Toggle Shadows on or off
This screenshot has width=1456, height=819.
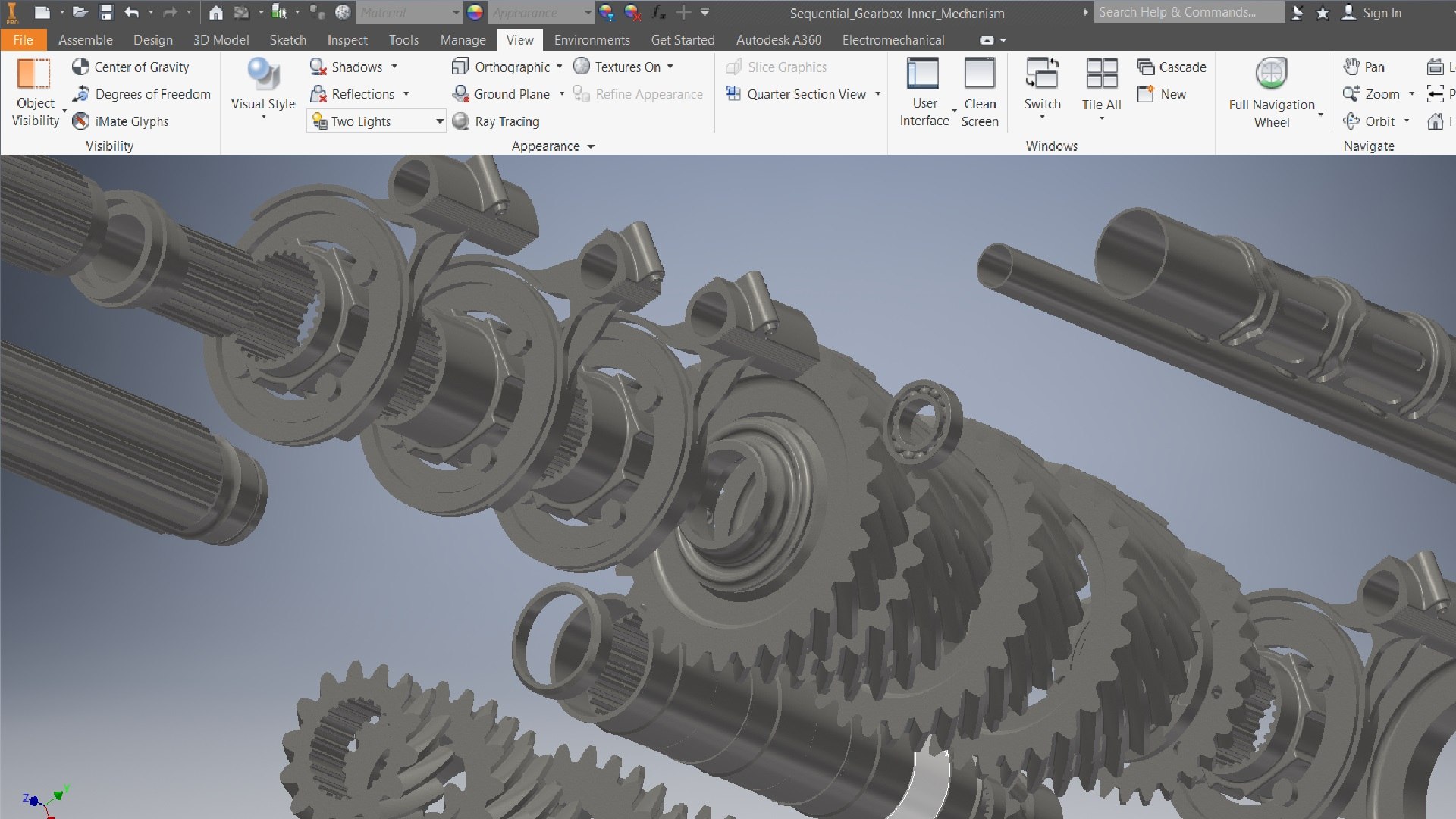346,67
